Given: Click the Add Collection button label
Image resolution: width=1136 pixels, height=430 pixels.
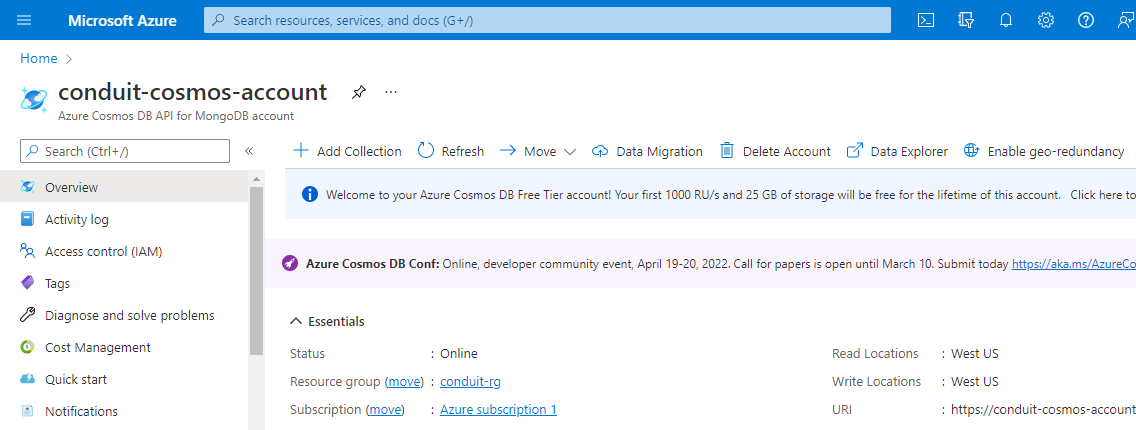Looking at the screenshot, I should click(x=359, y=151).
